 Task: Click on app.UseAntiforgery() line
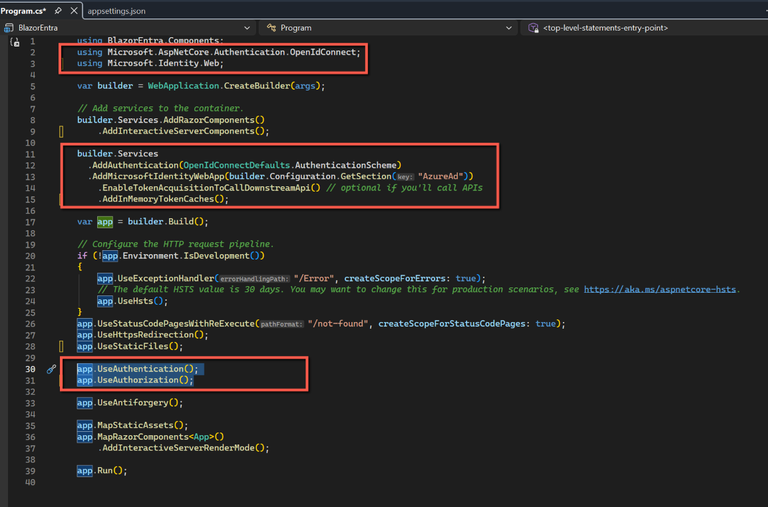[x=130, y=403]
